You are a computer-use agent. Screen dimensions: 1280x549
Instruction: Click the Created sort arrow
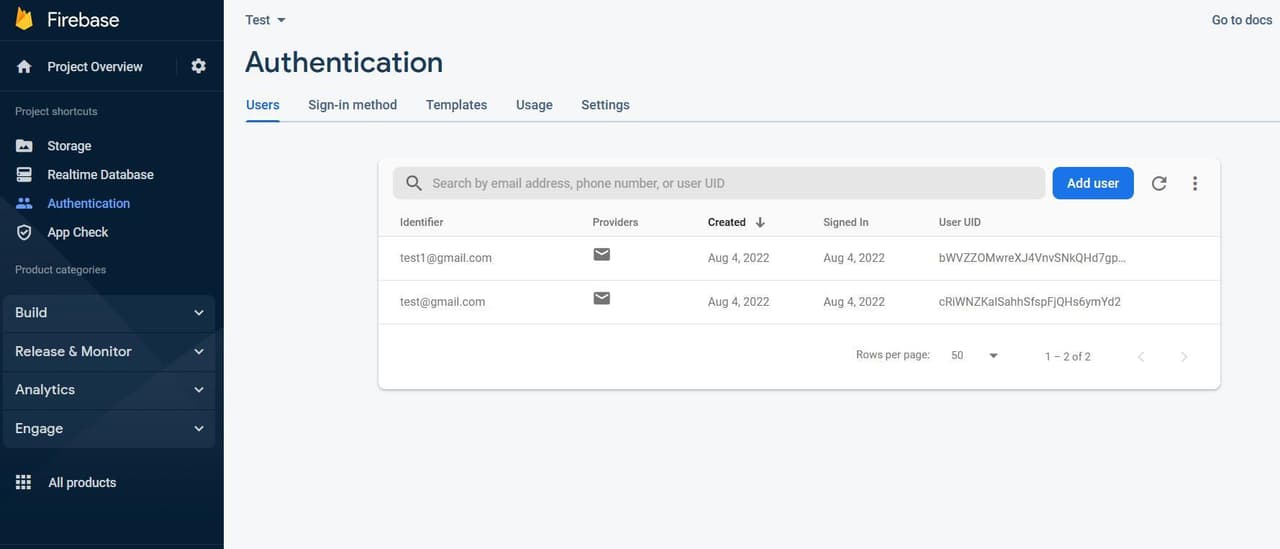click(x=760, y=222)
